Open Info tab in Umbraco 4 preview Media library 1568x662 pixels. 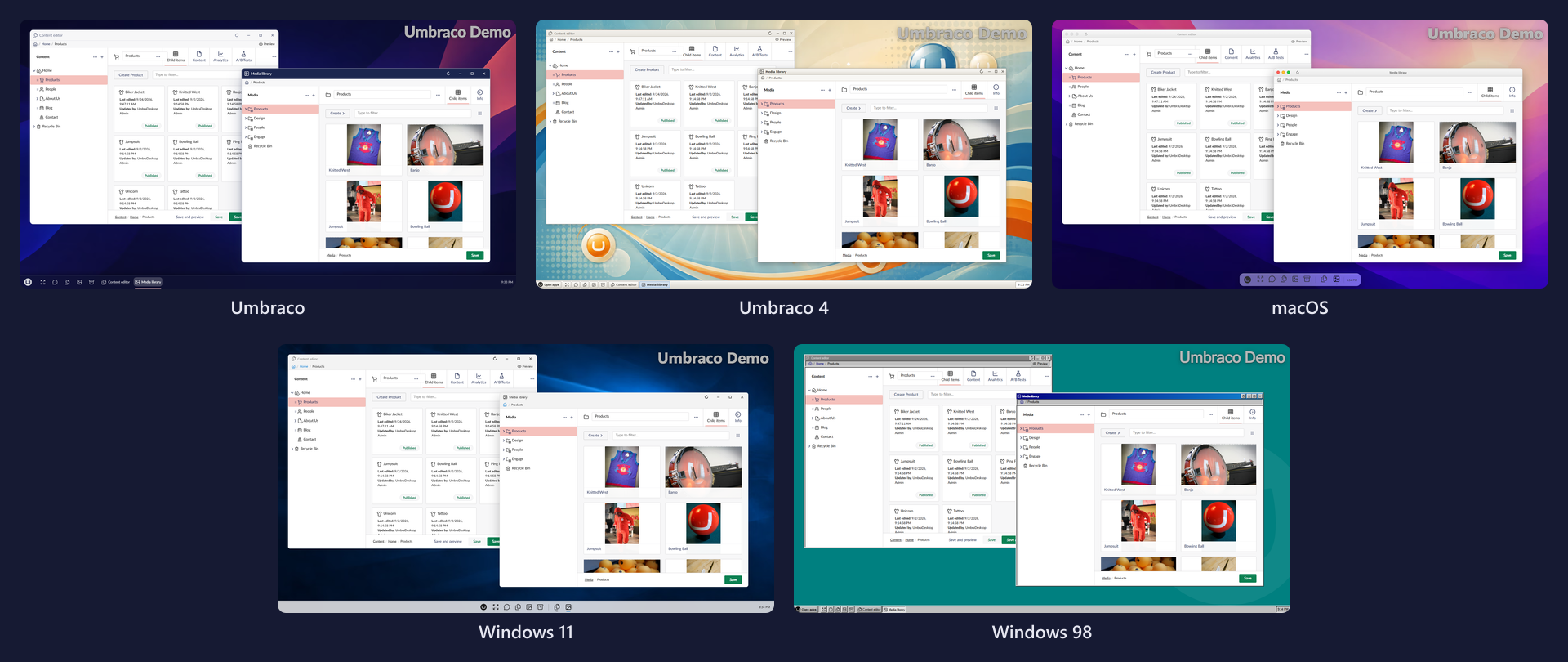996,90
